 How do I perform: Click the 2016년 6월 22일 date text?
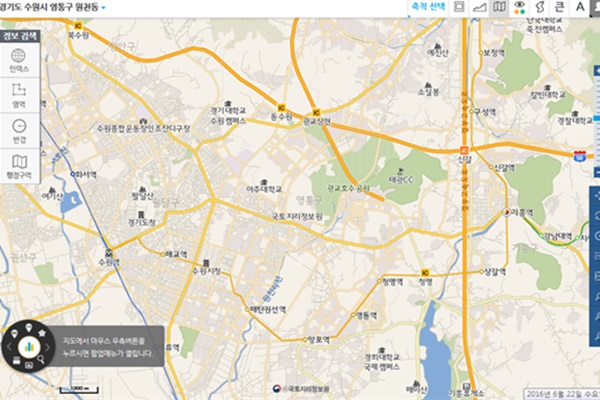pos(561,394)
